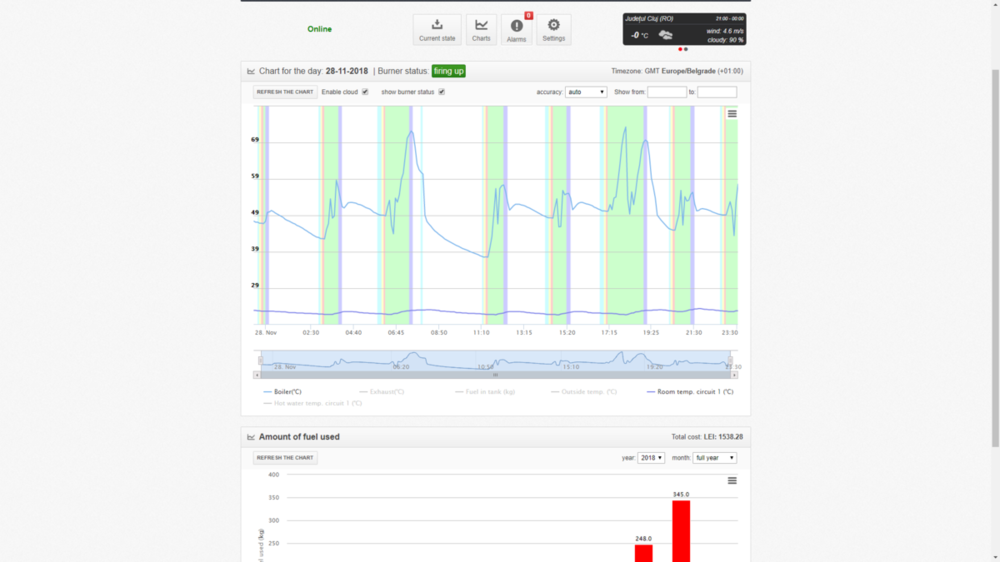The height and width of the screenshot is (562, 1000).
Task: Open the Settings gear
Action: pos(553,29)
